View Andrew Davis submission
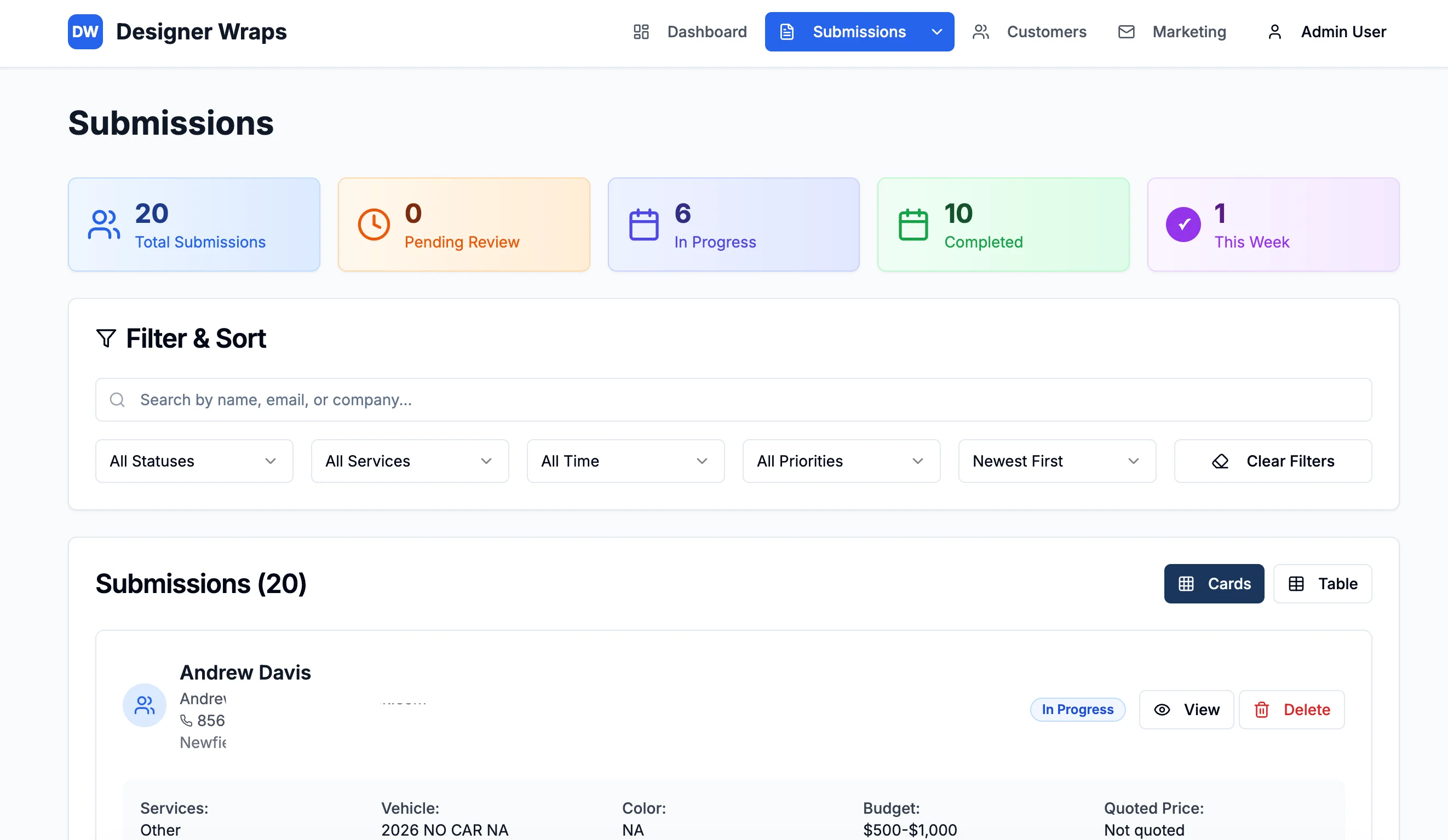This screenshot has height=840, width=1448. 1186,710
